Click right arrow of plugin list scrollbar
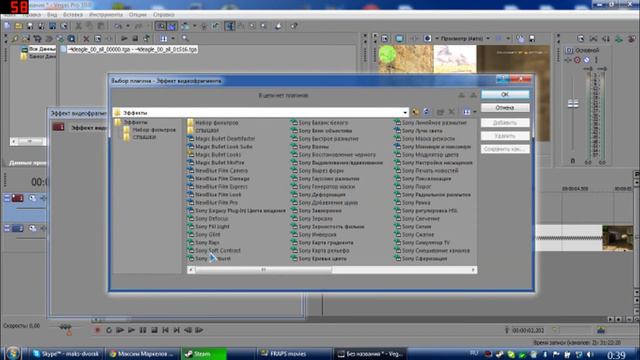Image resolution: width=640 pixels, height=360 pixels. click(473, 269)
